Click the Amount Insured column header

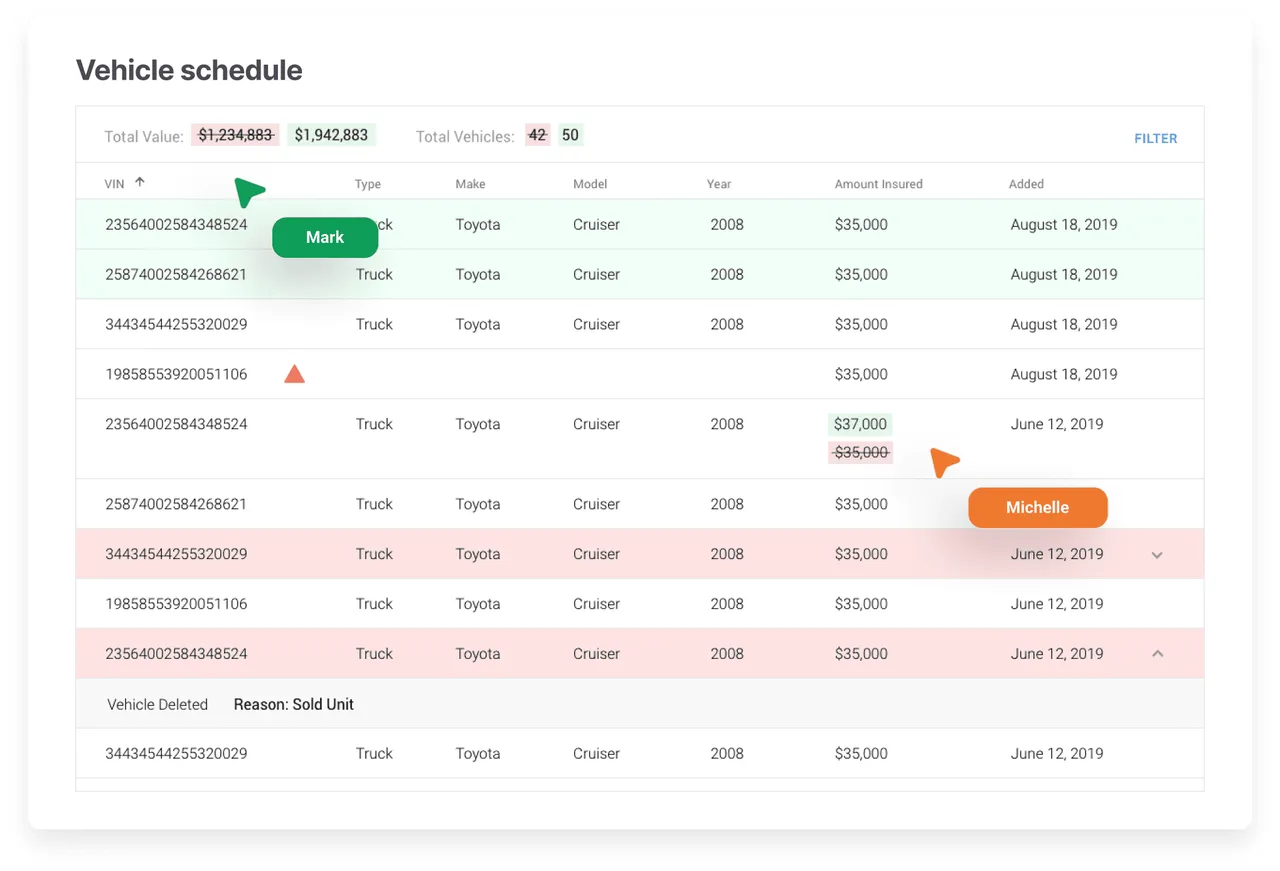tap(879, 184)
